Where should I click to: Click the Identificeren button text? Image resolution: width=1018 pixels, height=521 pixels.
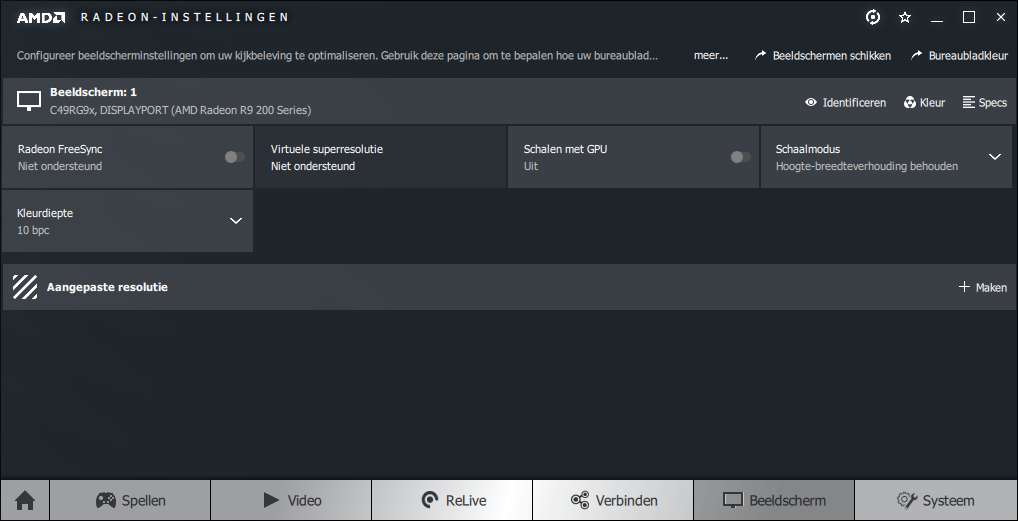(854, 102)
